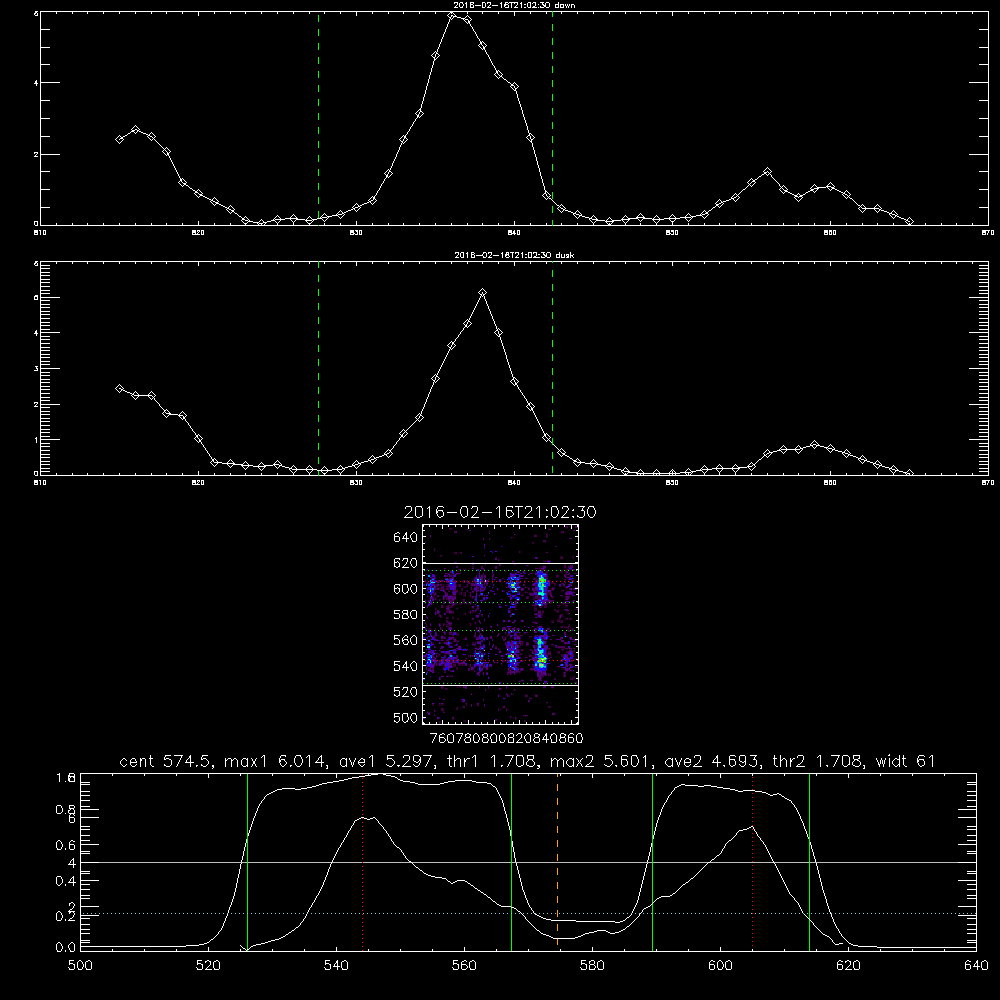Screen dimensions: 1000x1000
Task: Click the "ave2 4.693" value in stats line
Action: tap(712, 761)
